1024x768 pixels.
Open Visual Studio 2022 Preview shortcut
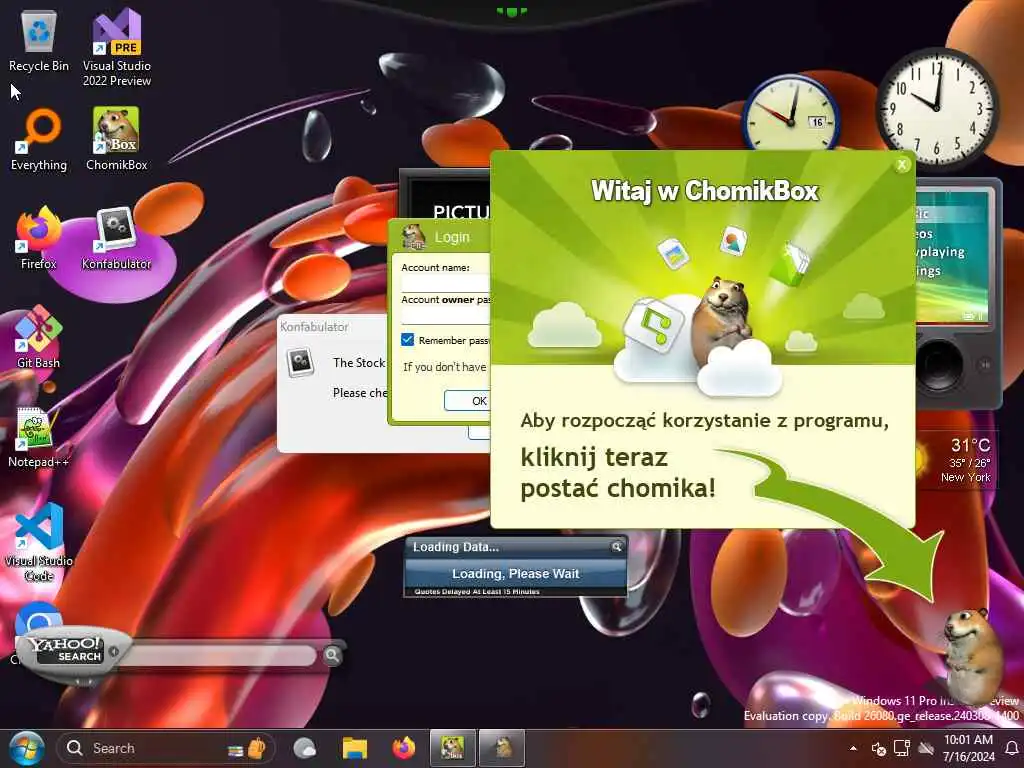click(x=117, y=48)
